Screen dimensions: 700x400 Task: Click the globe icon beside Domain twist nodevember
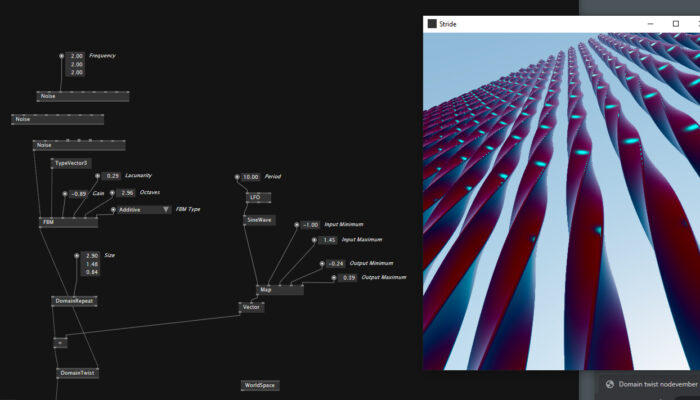tap(608, 384)
